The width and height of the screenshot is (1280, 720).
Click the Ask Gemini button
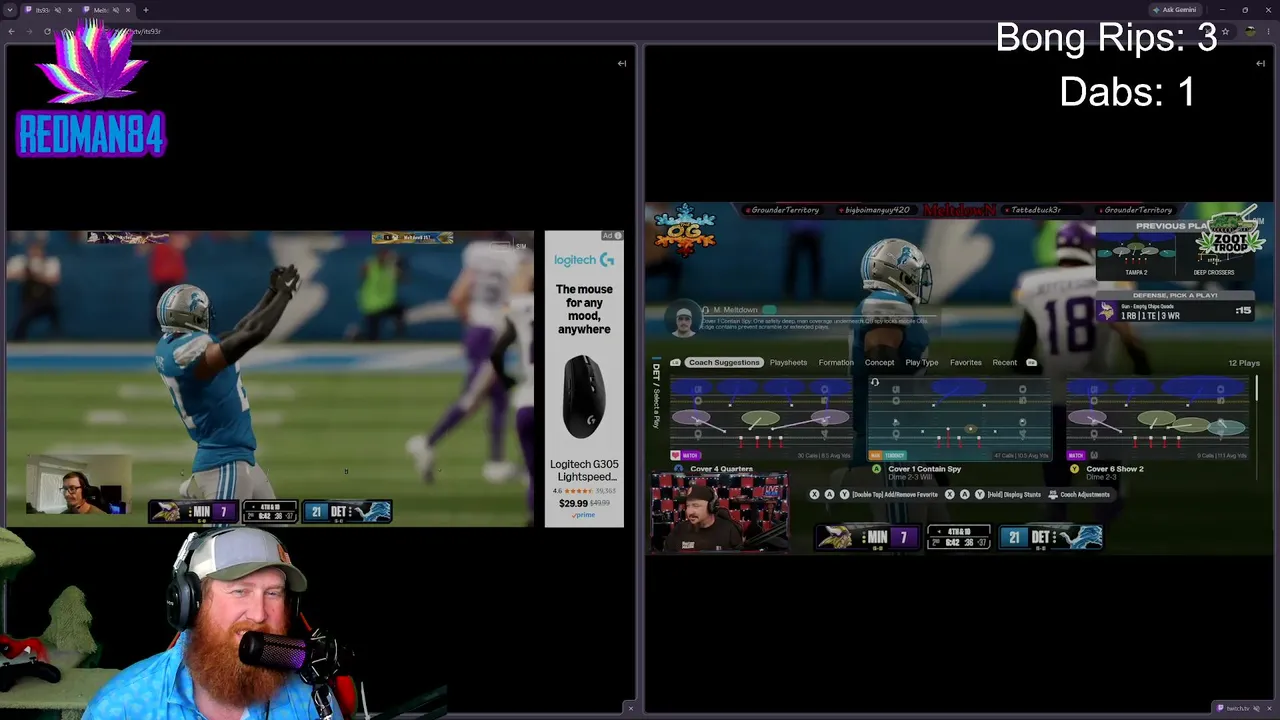pos(1174,10)
